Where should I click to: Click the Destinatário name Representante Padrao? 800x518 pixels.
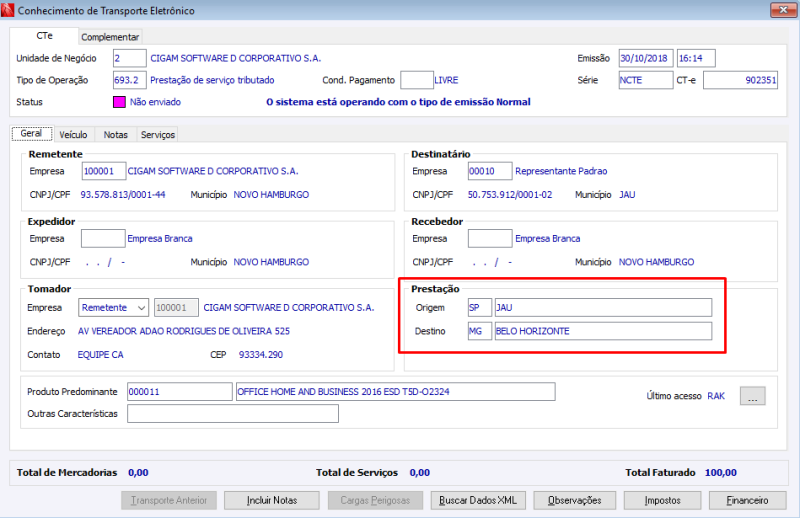pos(561,171)
